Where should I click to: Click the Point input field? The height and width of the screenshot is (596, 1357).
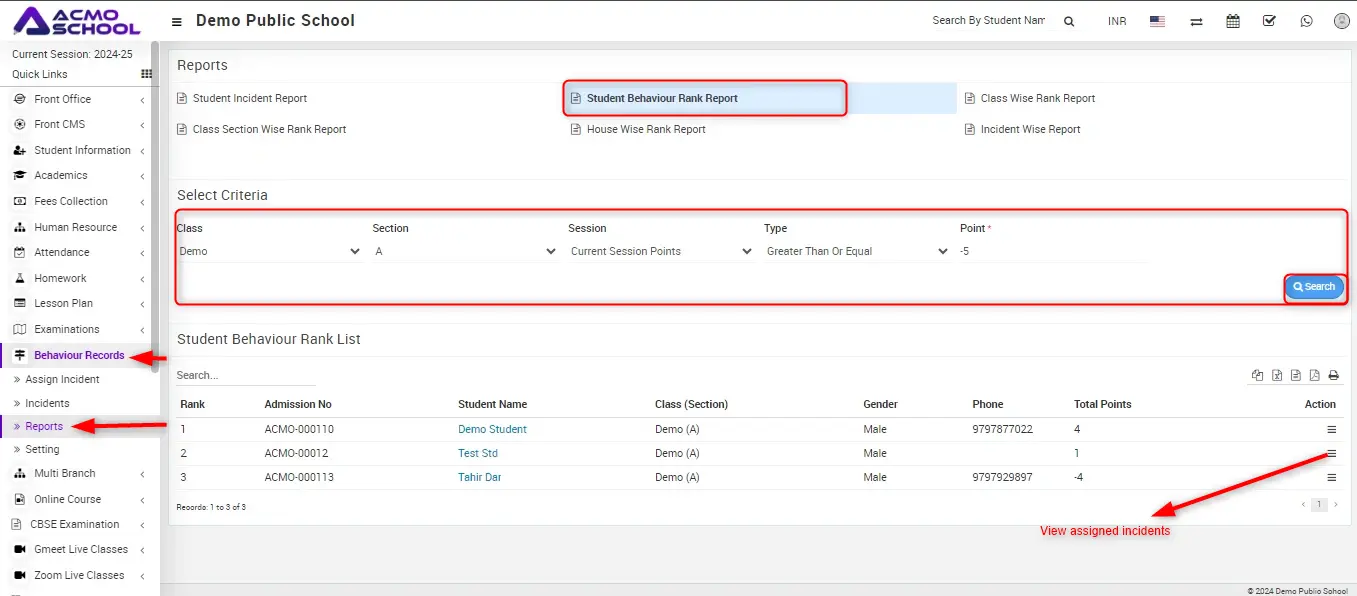click(1050, 252)
